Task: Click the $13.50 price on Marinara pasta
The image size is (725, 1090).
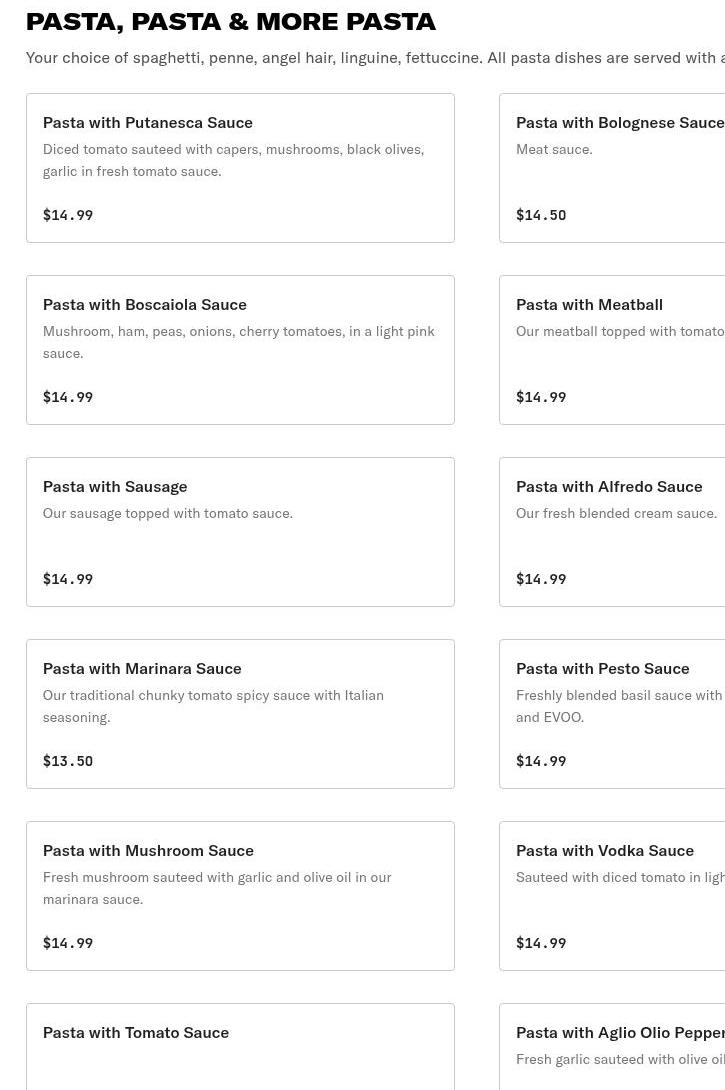Action: point(68,761)
